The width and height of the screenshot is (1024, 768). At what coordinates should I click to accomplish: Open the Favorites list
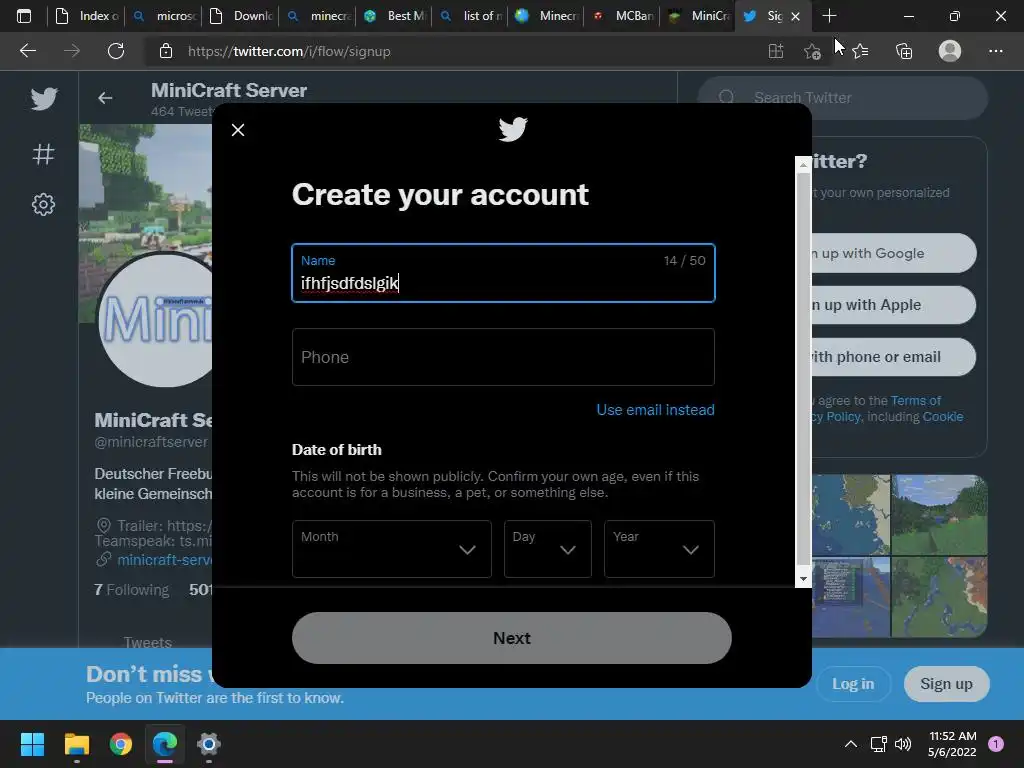(x=861, y=51)
